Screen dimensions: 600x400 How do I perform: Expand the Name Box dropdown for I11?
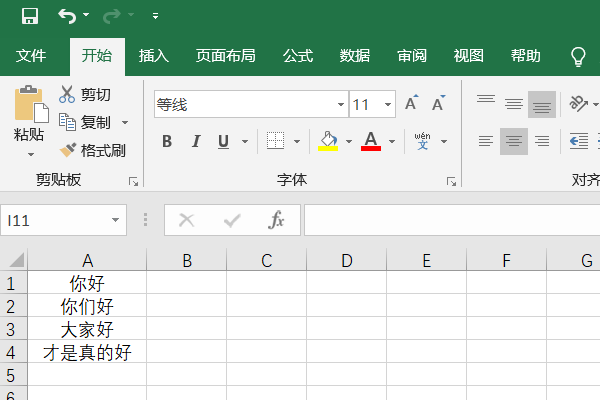(115, 220)
